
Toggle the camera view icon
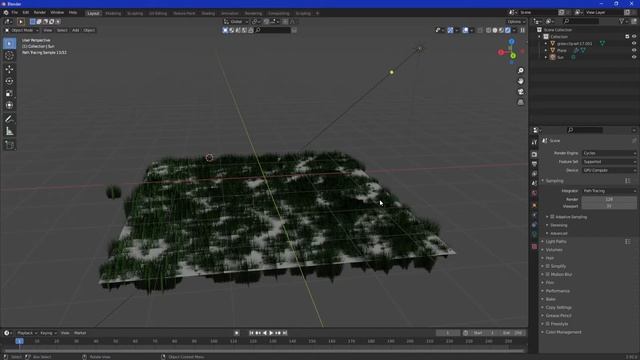521,92
